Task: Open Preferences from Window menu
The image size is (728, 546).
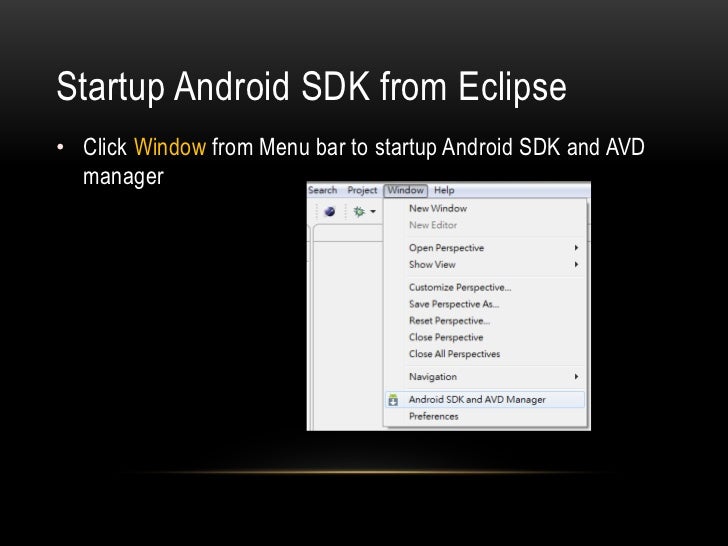Action: [485, 416]
